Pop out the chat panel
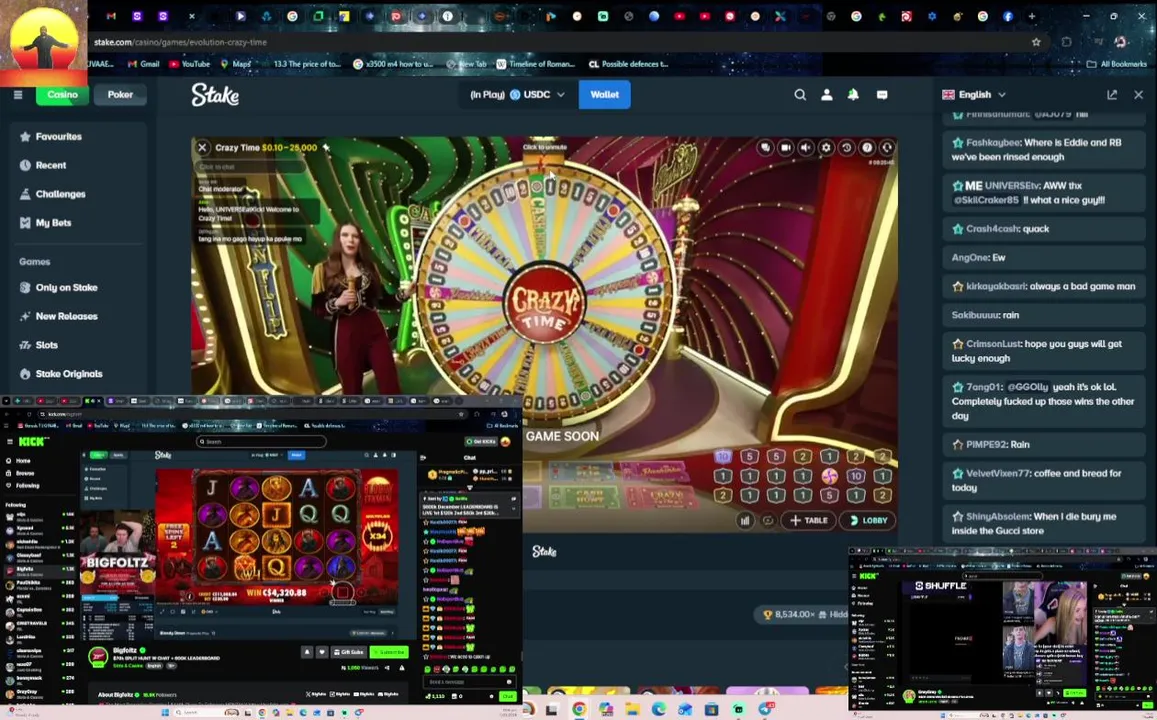1157x720 pixels. coord(1112,94)
